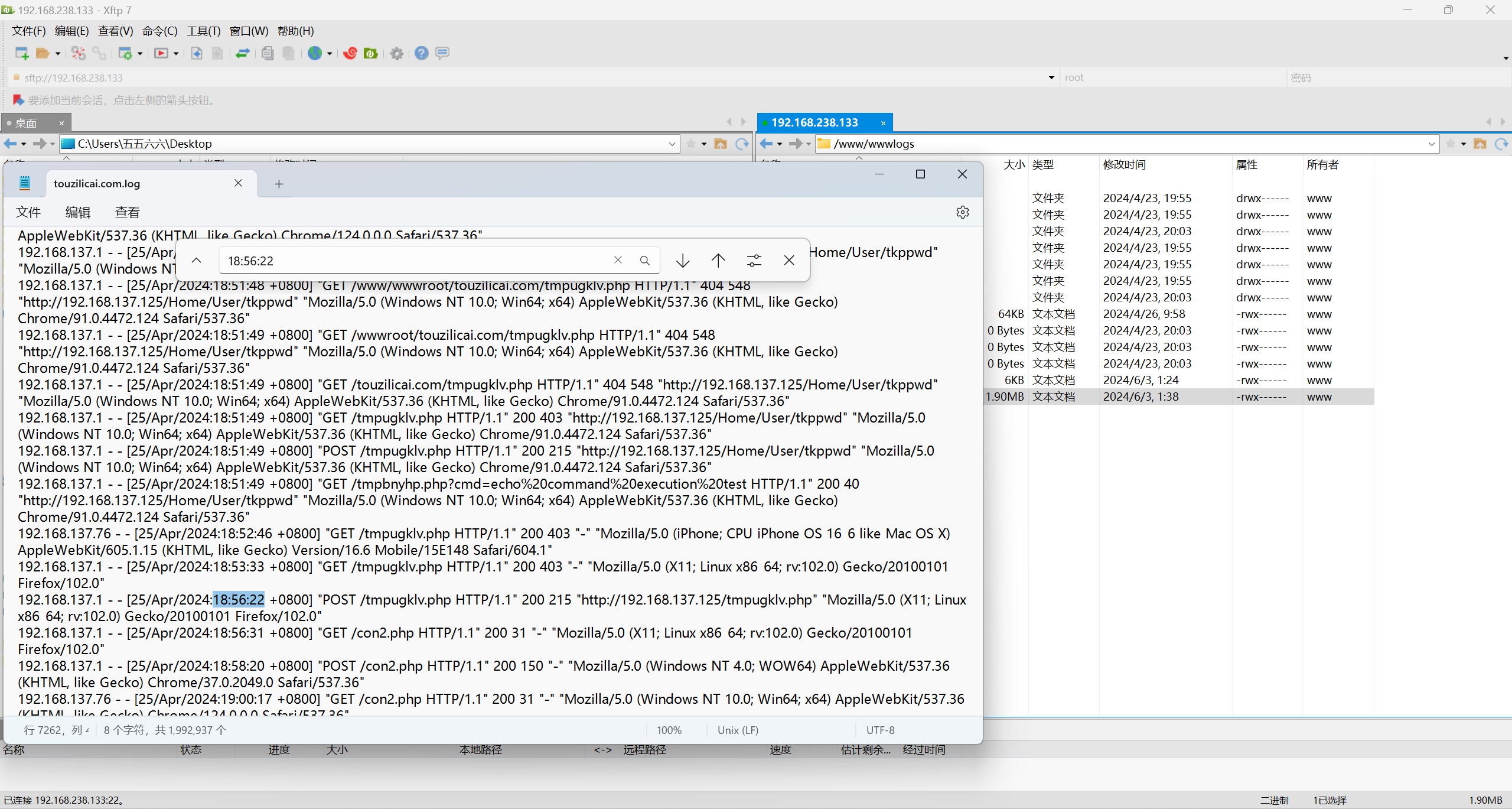Screen dimensions: 1512x809
Task: Toggle the find options filter button
Action: point(754,260)
